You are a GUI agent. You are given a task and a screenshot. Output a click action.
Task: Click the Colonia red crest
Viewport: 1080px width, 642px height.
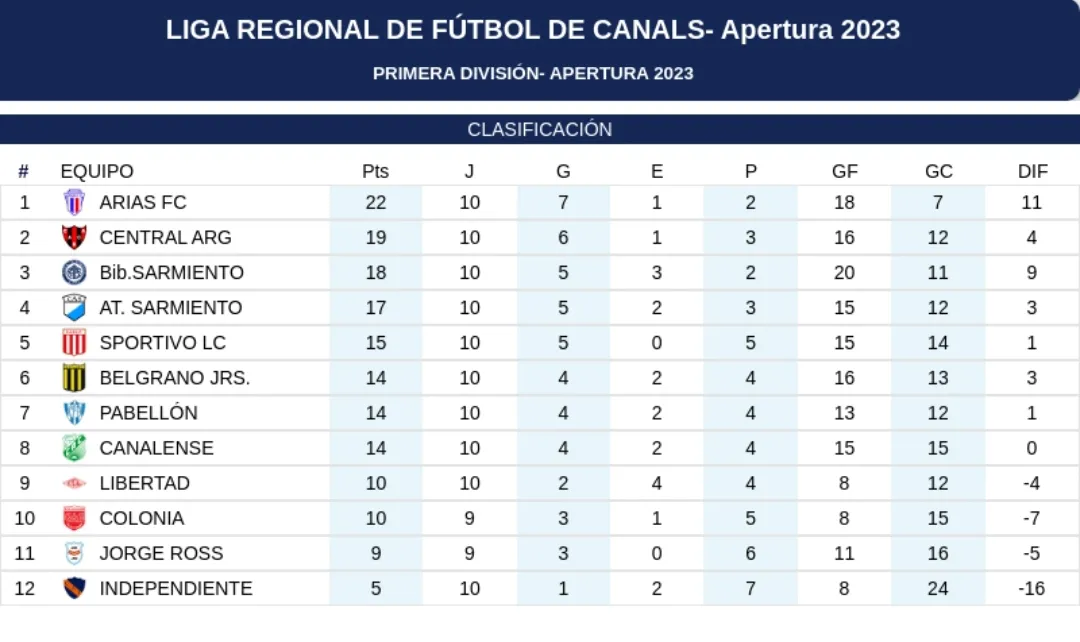pyautogui.click(x=74, y=518)
